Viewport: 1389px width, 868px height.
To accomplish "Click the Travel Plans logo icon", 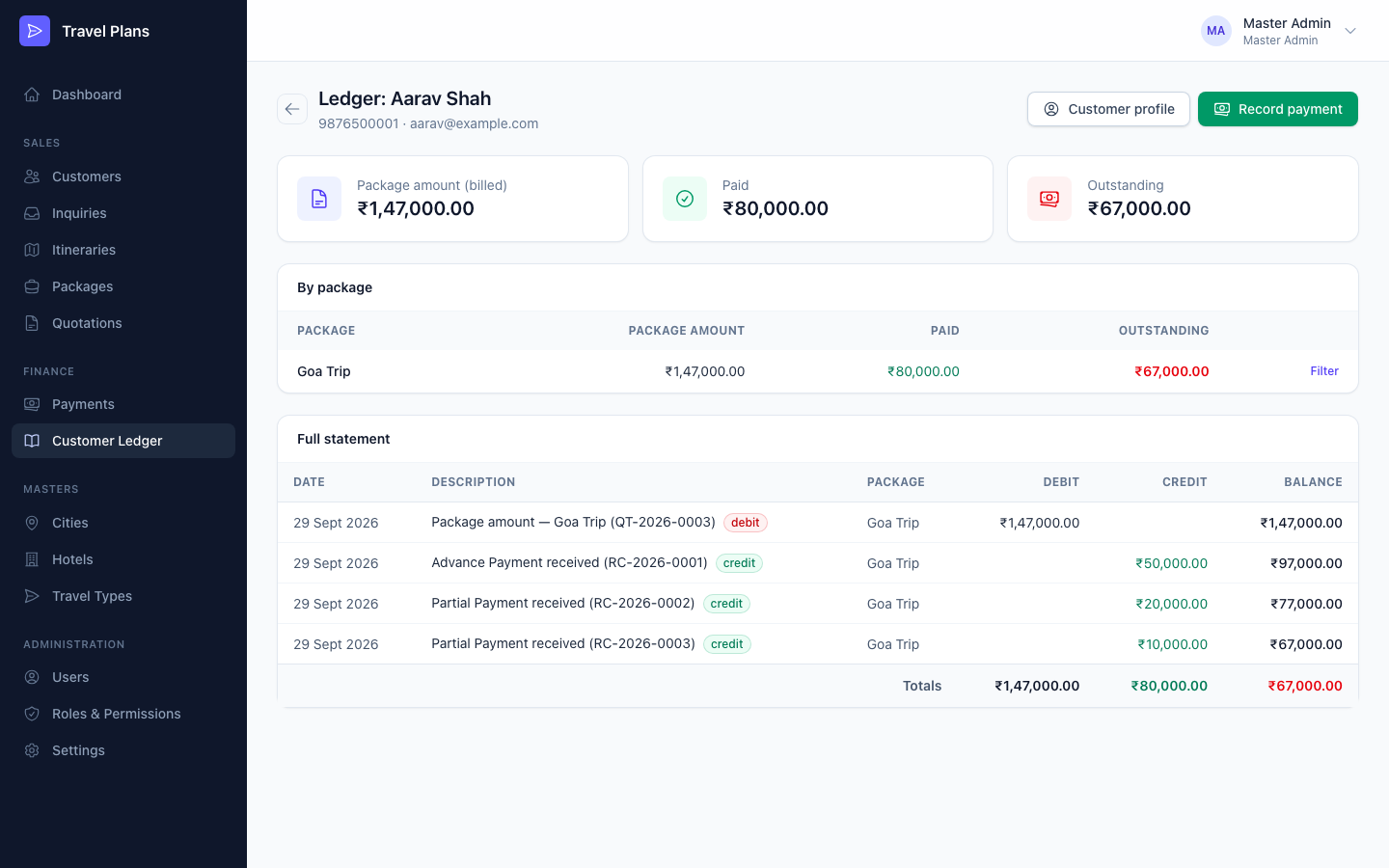I will tap(35, 31).
